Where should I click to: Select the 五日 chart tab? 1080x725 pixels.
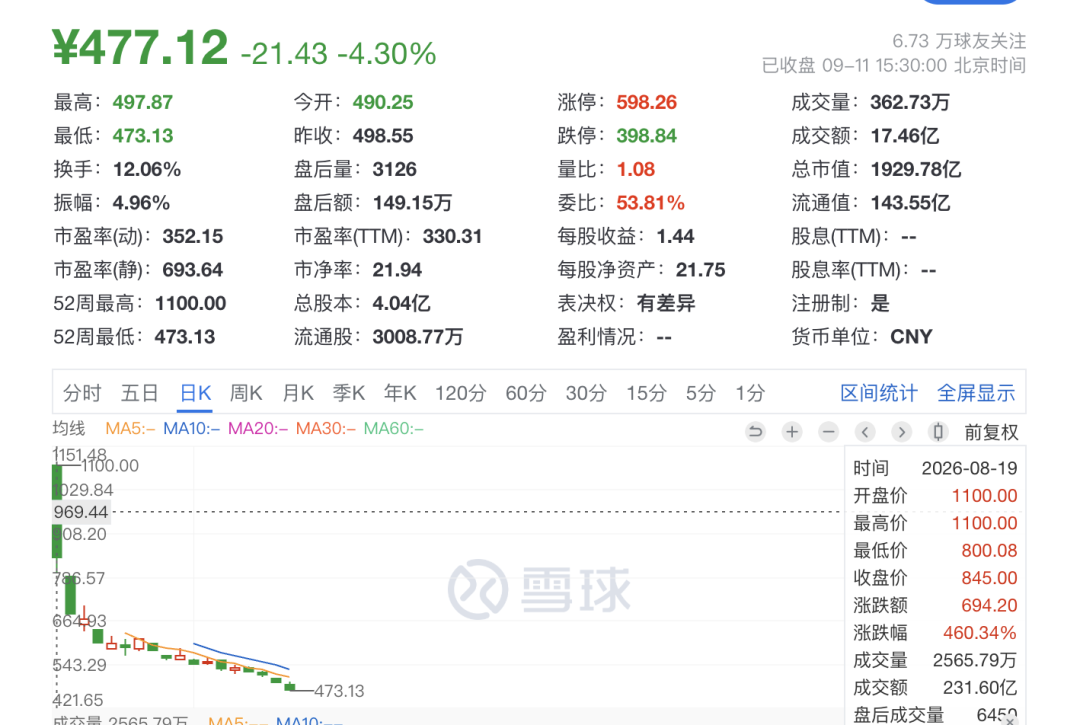coord(140,393)
